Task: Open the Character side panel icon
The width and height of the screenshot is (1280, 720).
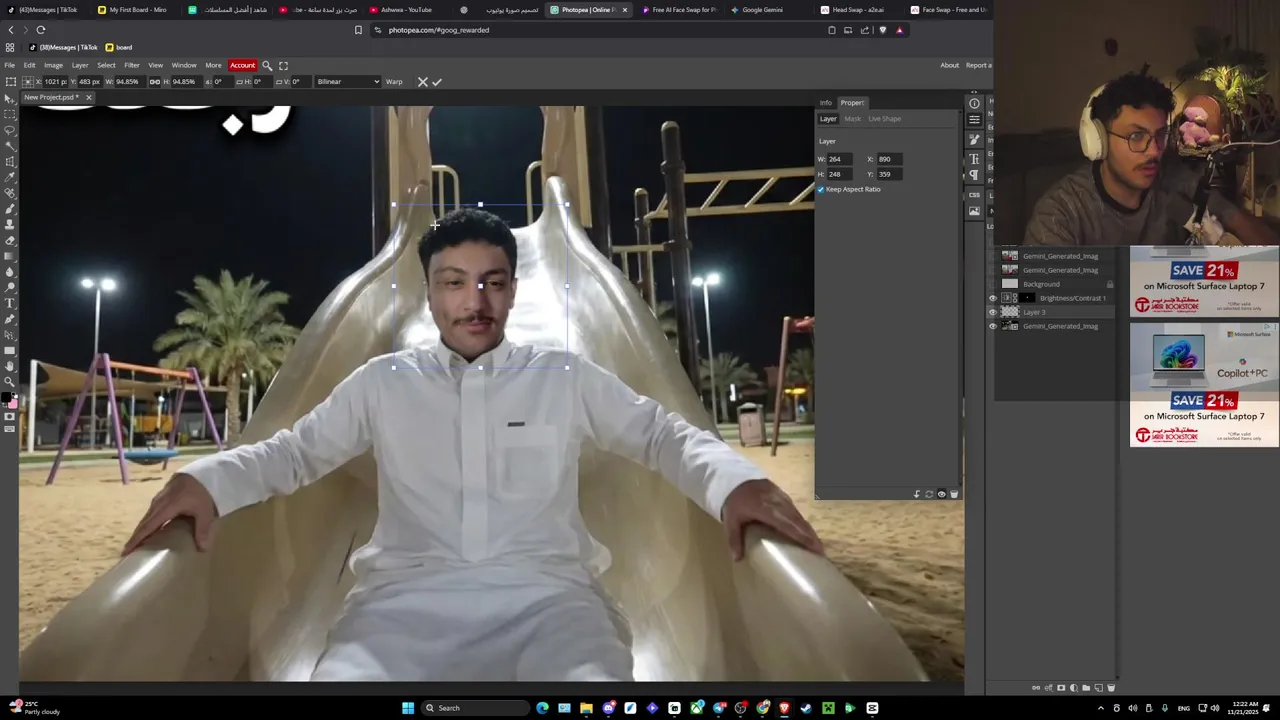Action: 974,159
